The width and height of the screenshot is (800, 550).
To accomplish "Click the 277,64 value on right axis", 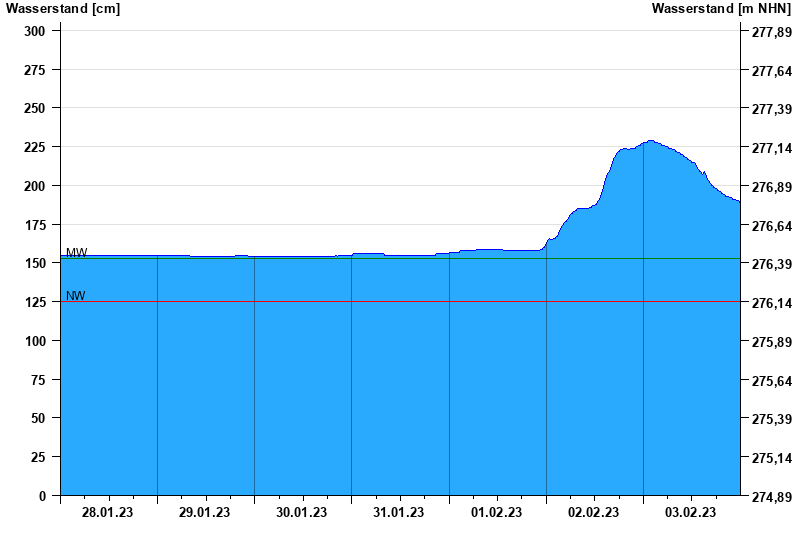I will point(772,71).
